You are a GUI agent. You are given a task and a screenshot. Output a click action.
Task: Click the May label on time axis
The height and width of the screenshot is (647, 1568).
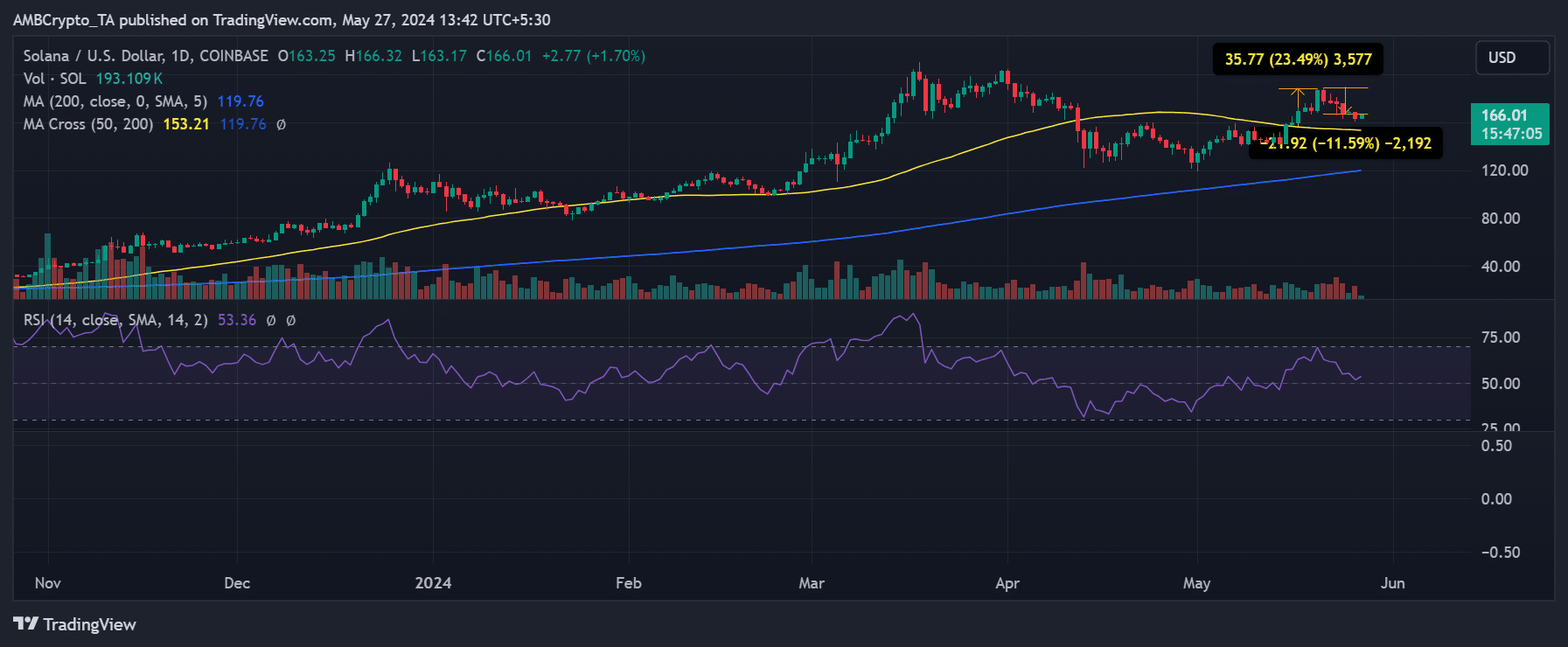click(x=1196, y=583)
